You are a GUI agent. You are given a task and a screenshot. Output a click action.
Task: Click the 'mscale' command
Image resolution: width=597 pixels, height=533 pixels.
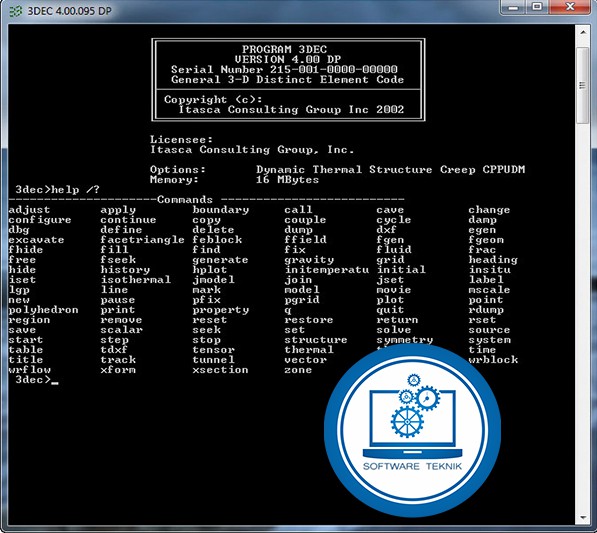489,290
